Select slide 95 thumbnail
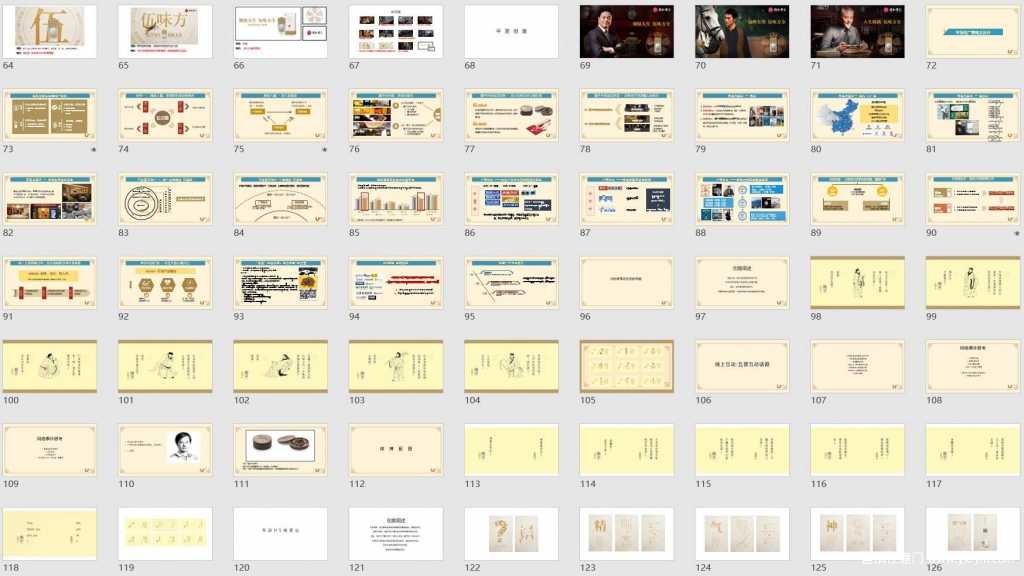The image size is (1024, 576). click(x=511, y=283)
